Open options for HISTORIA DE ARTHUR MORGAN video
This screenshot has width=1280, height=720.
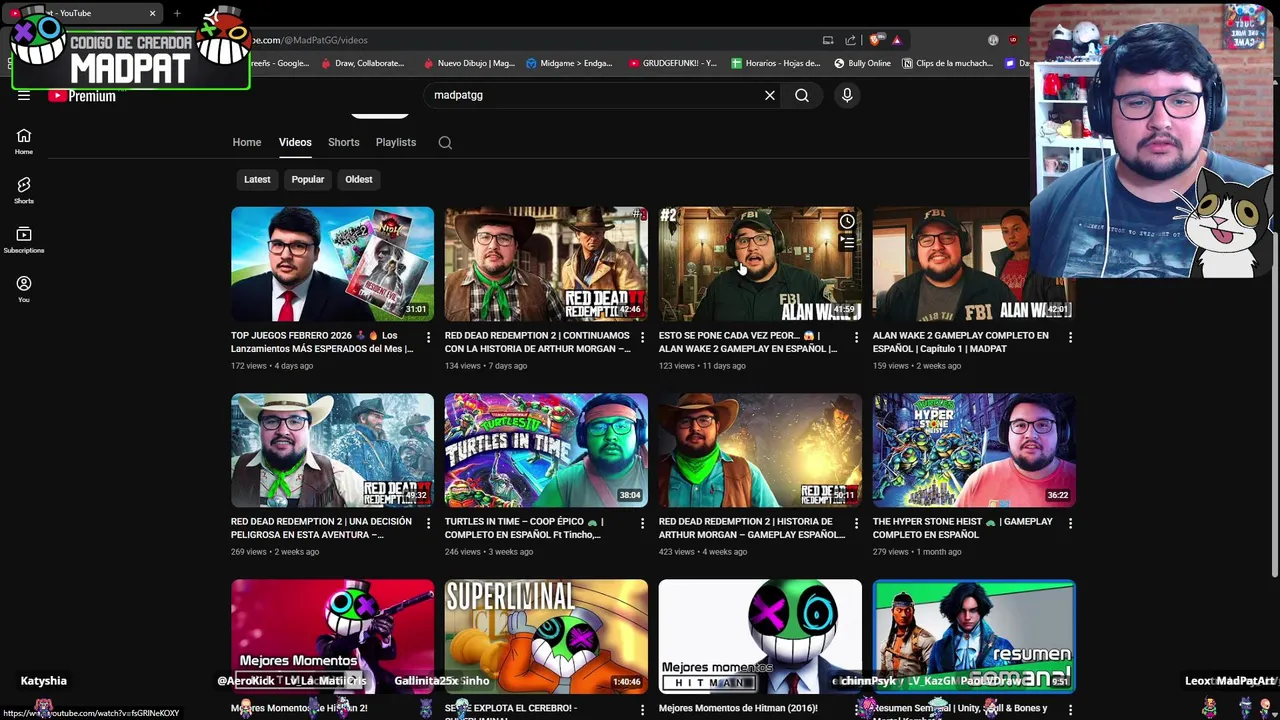point(856,523)
